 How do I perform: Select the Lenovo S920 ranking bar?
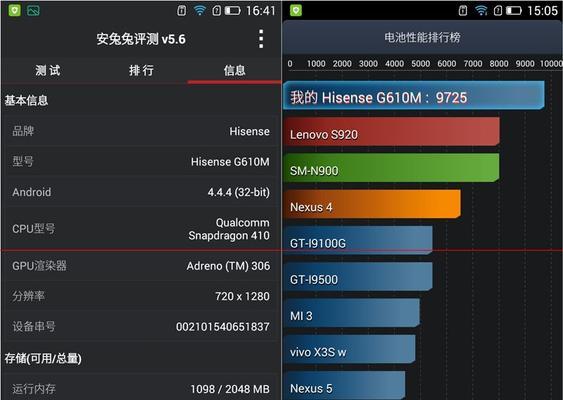391,131
